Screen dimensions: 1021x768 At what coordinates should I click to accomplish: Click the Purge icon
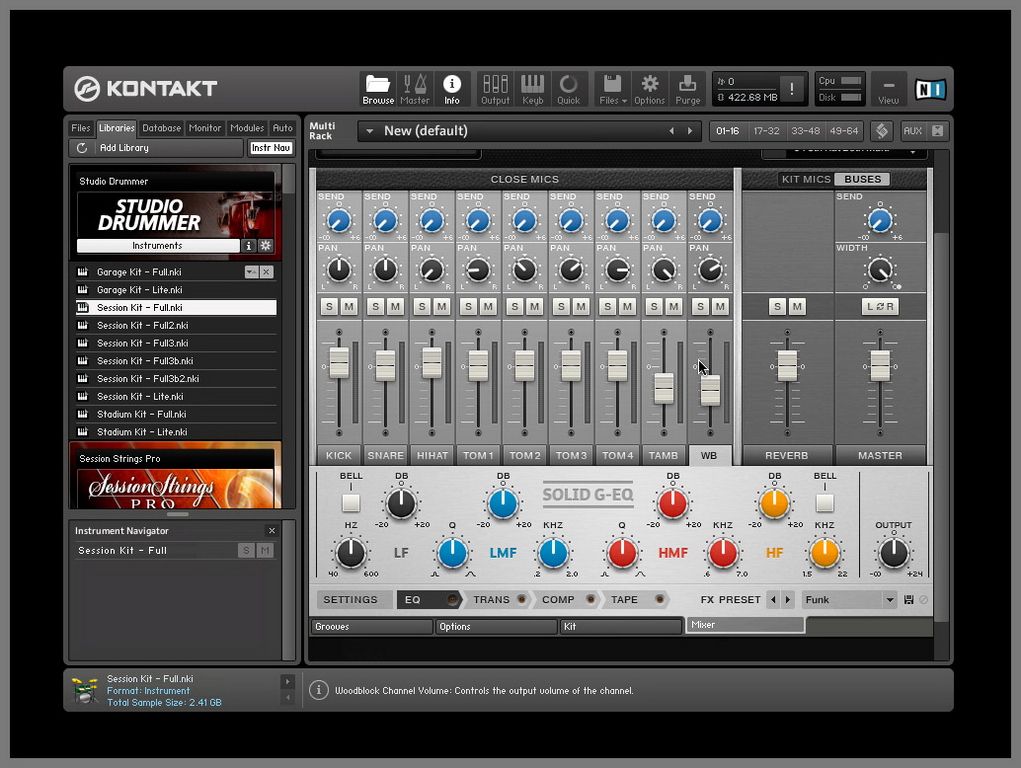coord(688,89)
